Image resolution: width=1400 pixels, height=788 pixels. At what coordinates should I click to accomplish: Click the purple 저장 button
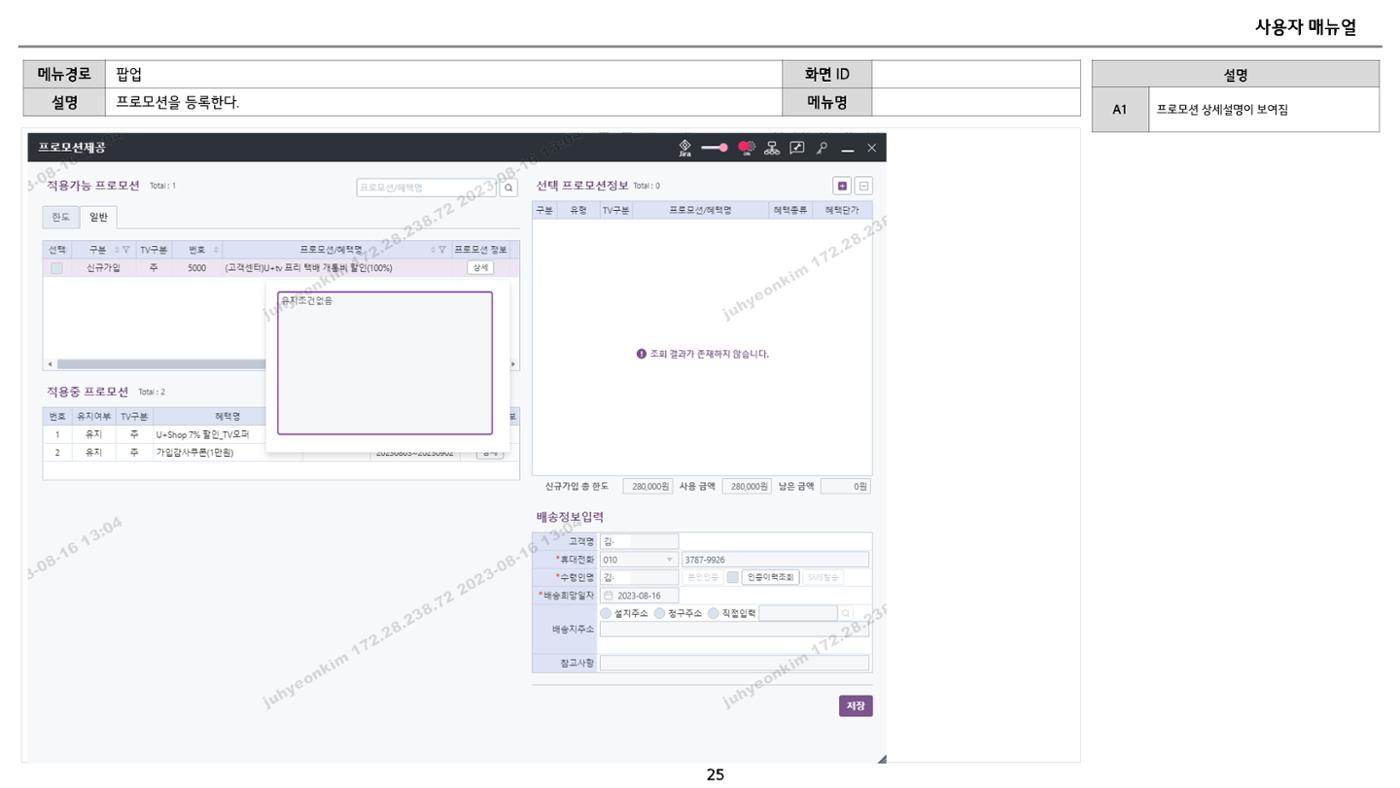[x=856, y=706]
